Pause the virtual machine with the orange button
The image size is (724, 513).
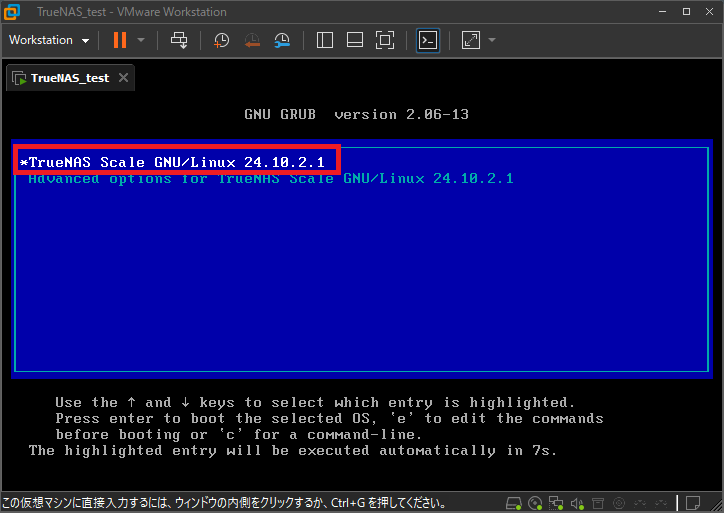pyautogui.click(x=120, y=40)
